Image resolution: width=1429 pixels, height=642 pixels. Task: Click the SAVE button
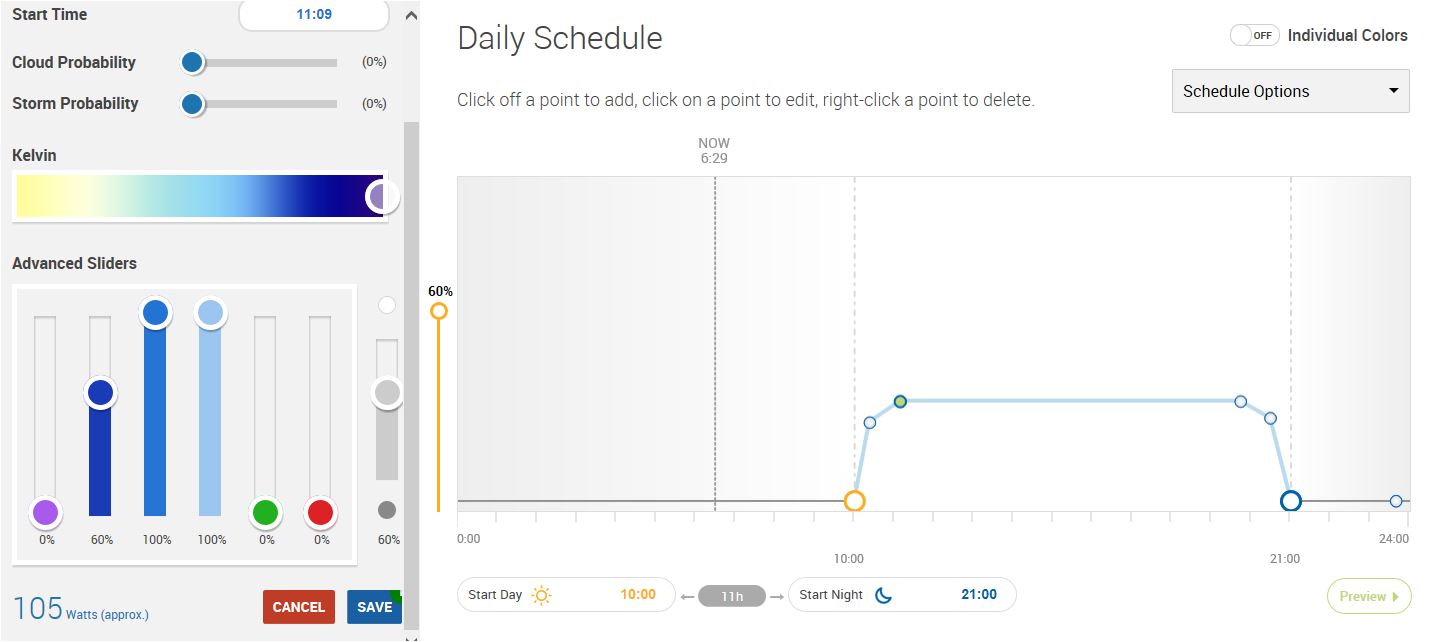[x=374, y=607]
